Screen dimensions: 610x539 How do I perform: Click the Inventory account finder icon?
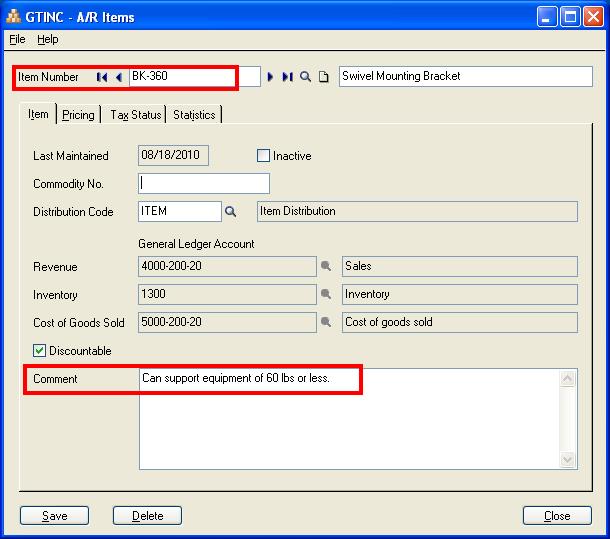click(x=326, y=294)
